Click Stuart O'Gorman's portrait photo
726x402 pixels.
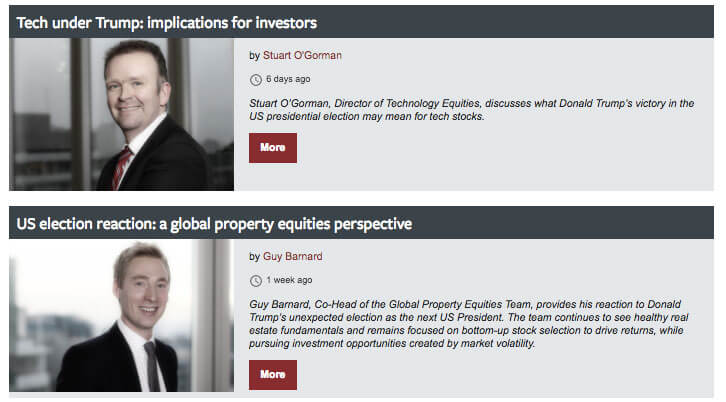(121, 114)
